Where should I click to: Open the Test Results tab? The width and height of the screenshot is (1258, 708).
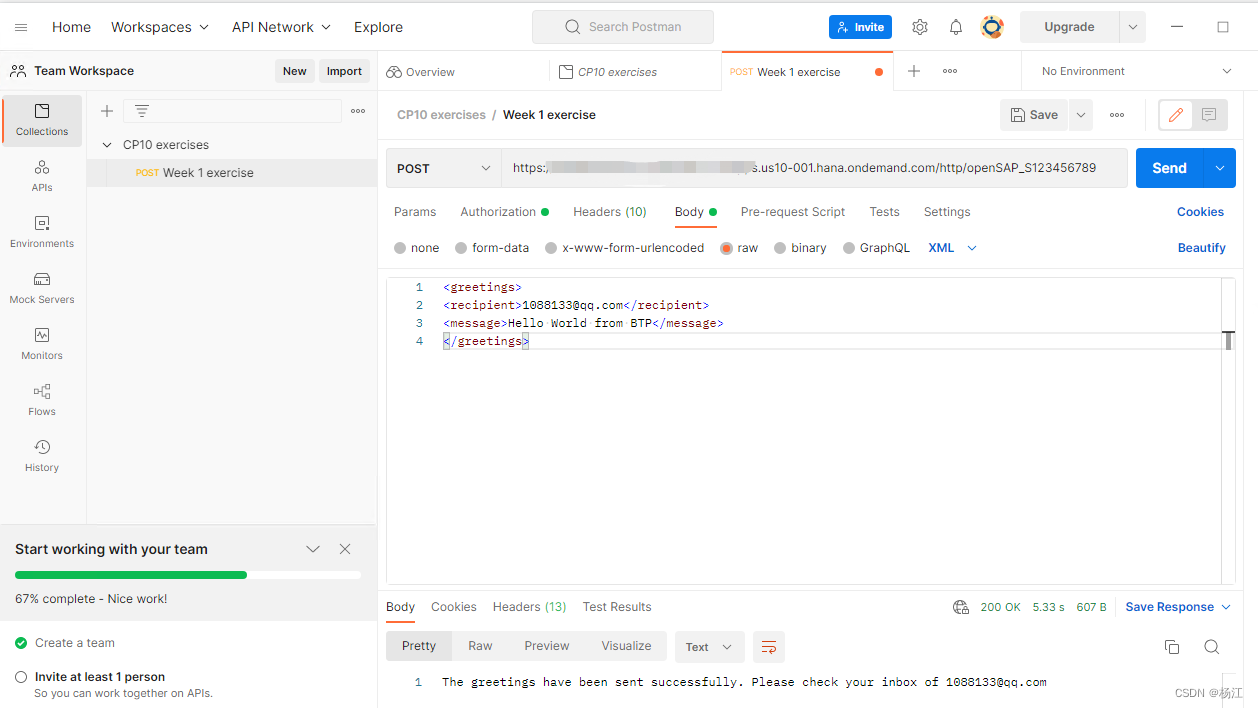(617, 607)
